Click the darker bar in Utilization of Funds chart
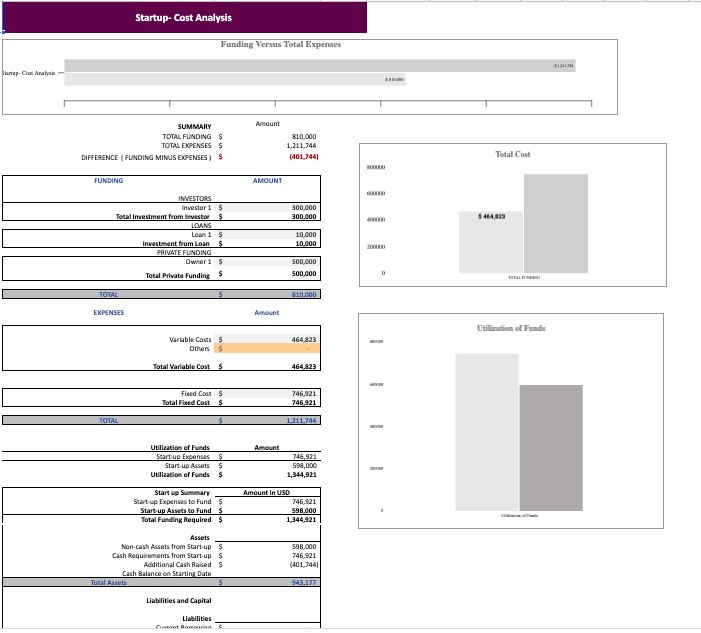Screen dimensions: 701x633 point(551,447)
